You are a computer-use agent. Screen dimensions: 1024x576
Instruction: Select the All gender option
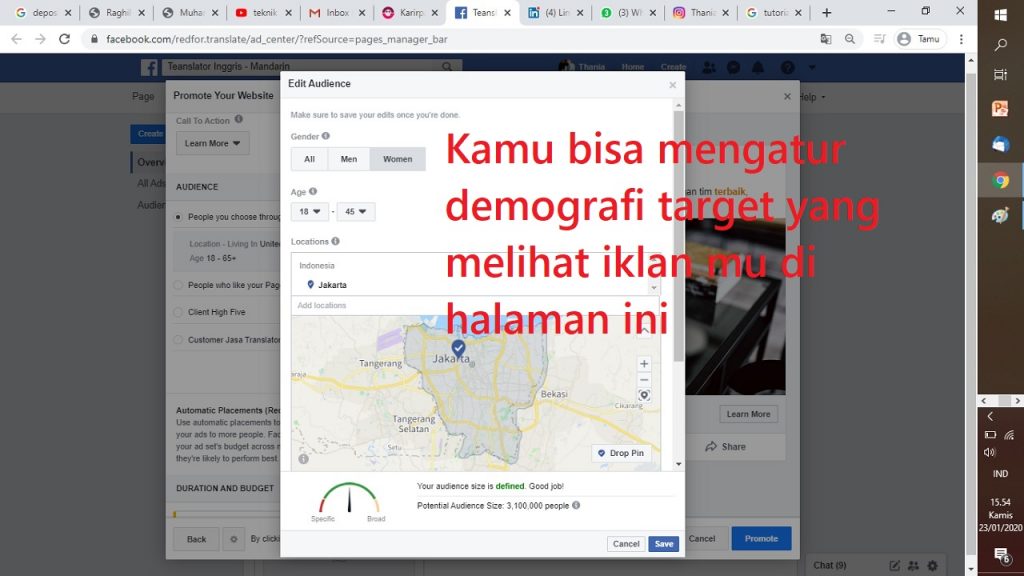point(310,159)
